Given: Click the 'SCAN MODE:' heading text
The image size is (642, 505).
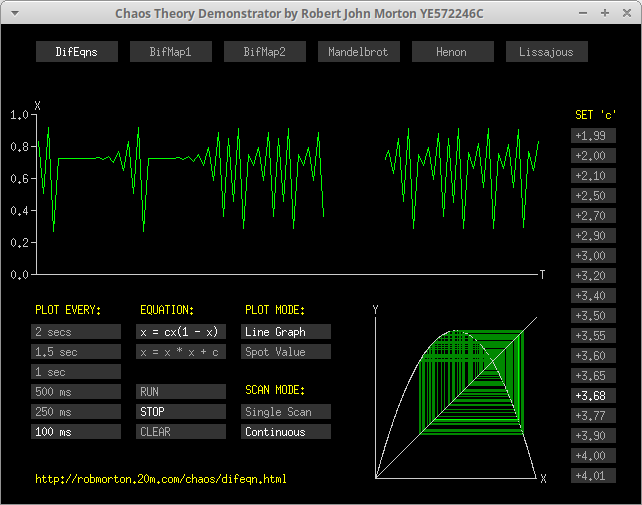Looking at the screenshot, I should tap(275, 390).
